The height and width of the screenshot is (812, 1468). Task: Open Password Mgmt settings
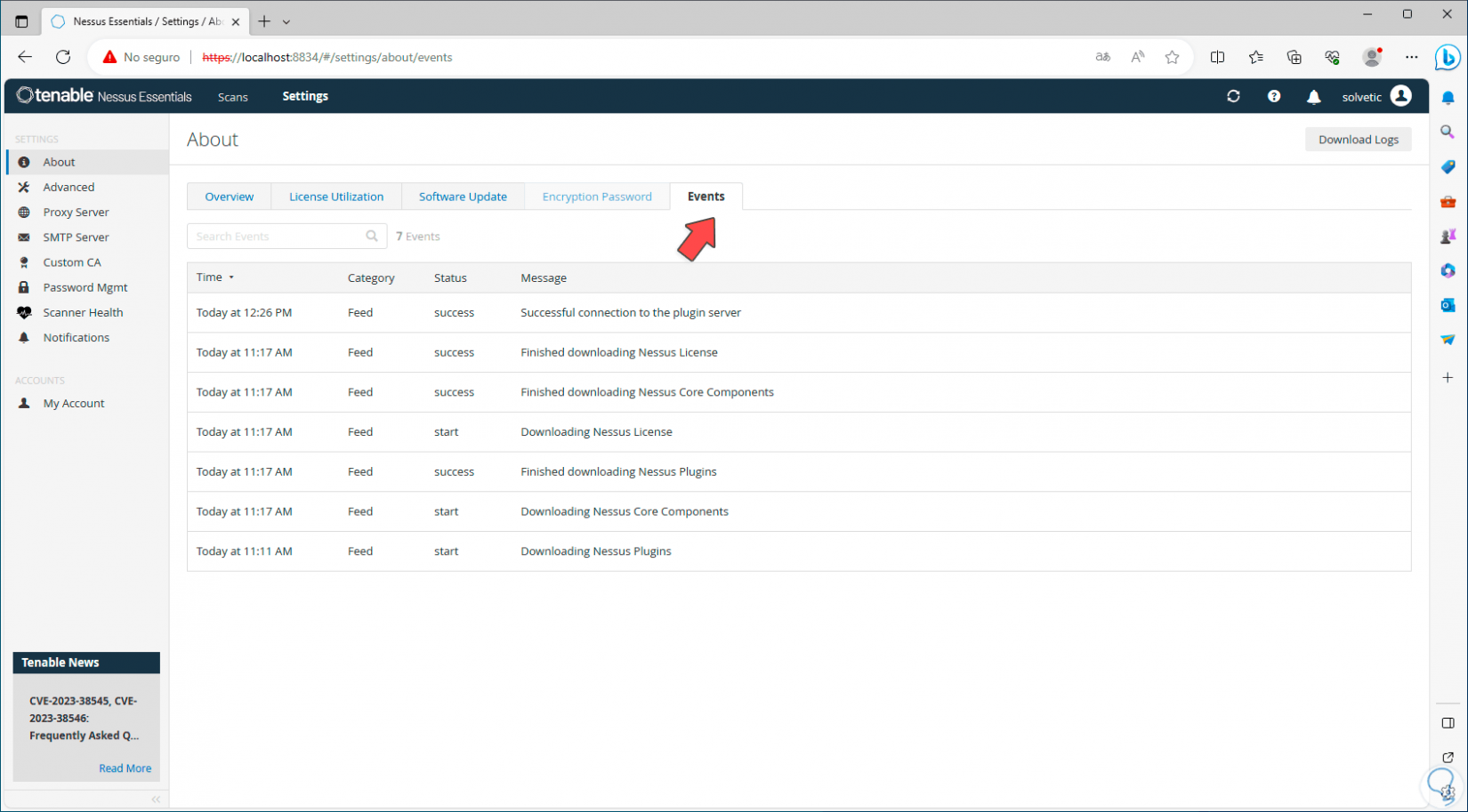[87, 287]
